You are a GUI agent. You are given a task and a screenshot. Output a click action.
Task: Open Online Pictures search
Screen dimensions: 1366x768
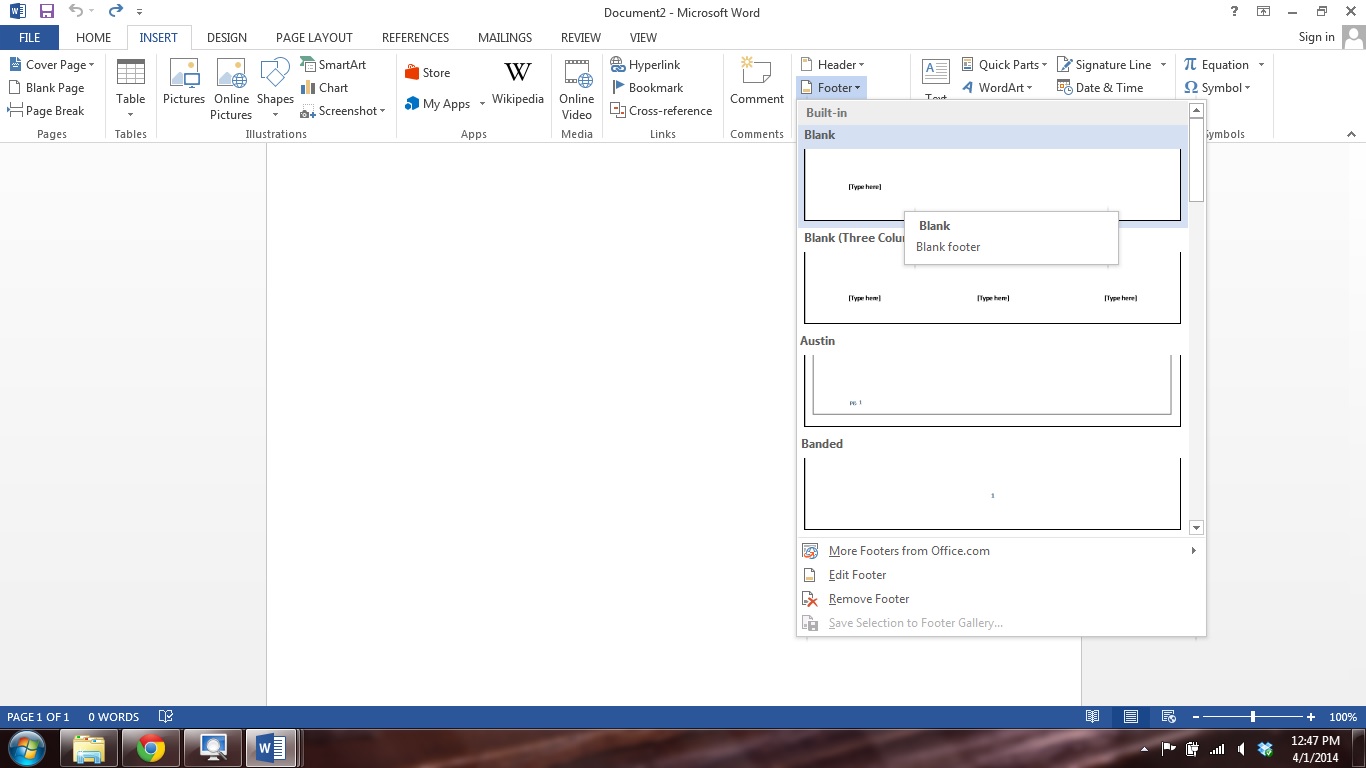tap(231, 88)
